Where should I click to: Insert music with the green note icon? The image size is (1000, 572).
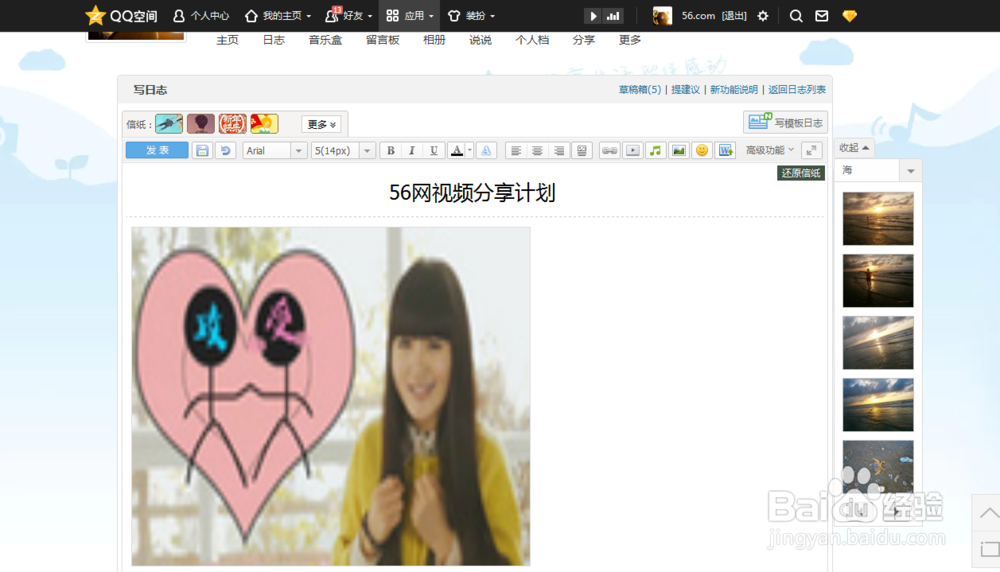tap(655, 150)
